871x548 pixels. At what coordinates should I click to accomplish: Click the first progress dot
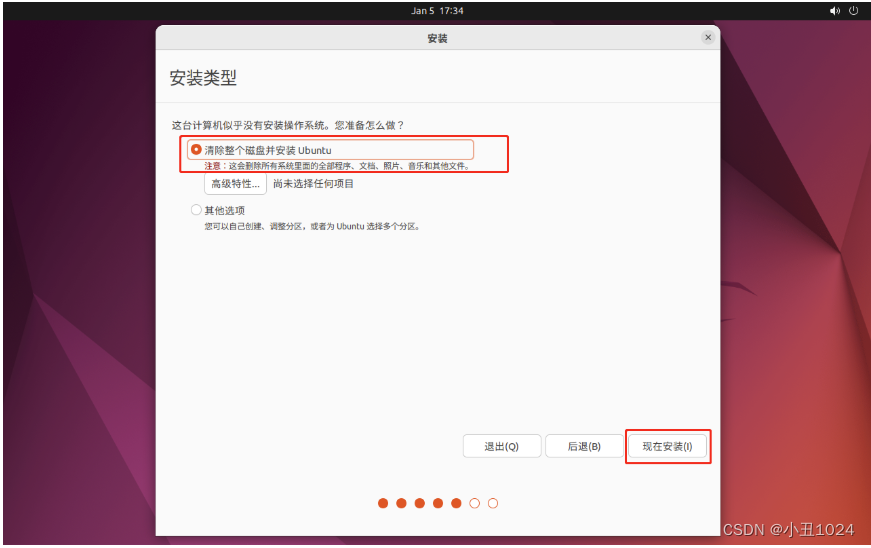pos(383,503)
